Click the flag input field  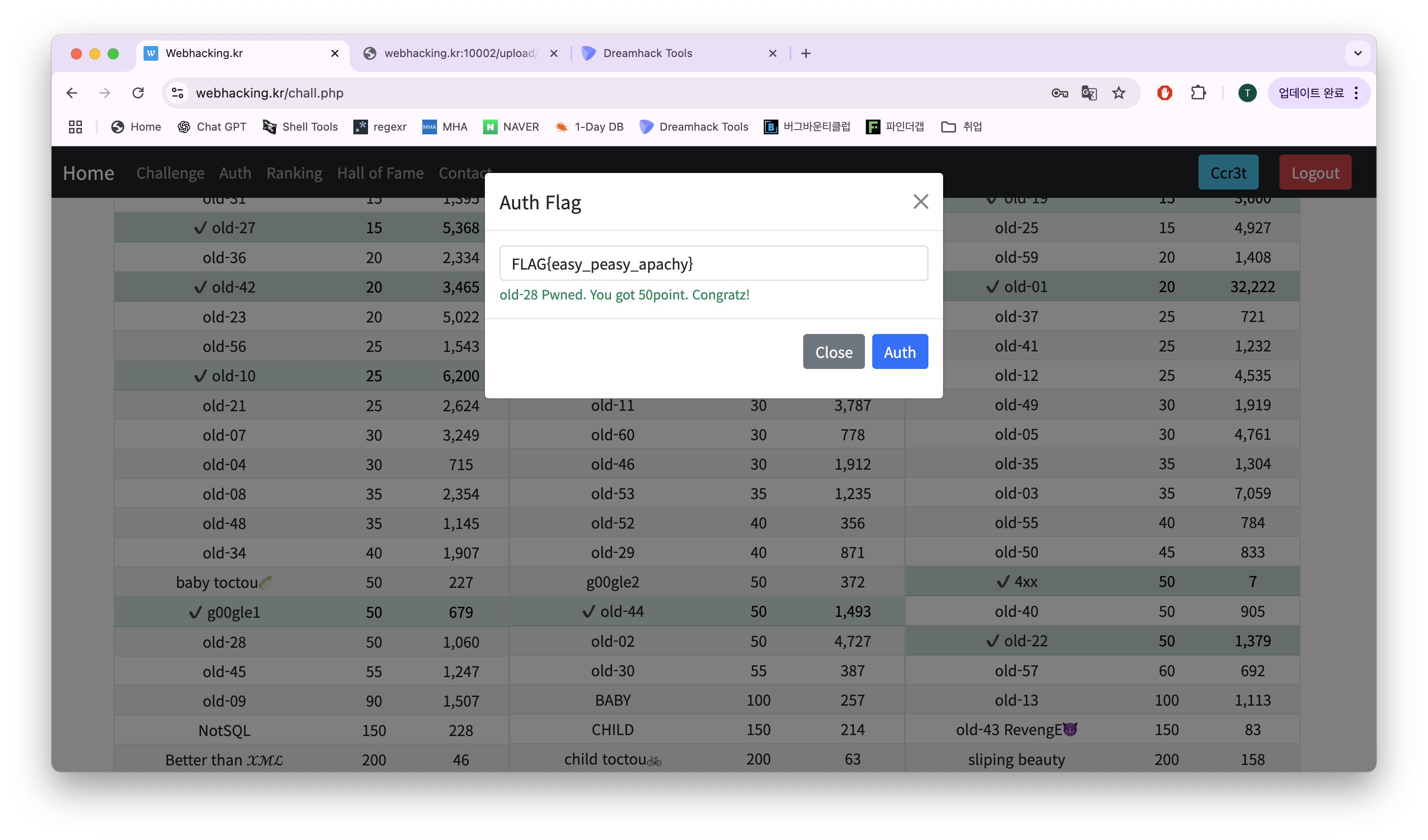tap(713, 264)
